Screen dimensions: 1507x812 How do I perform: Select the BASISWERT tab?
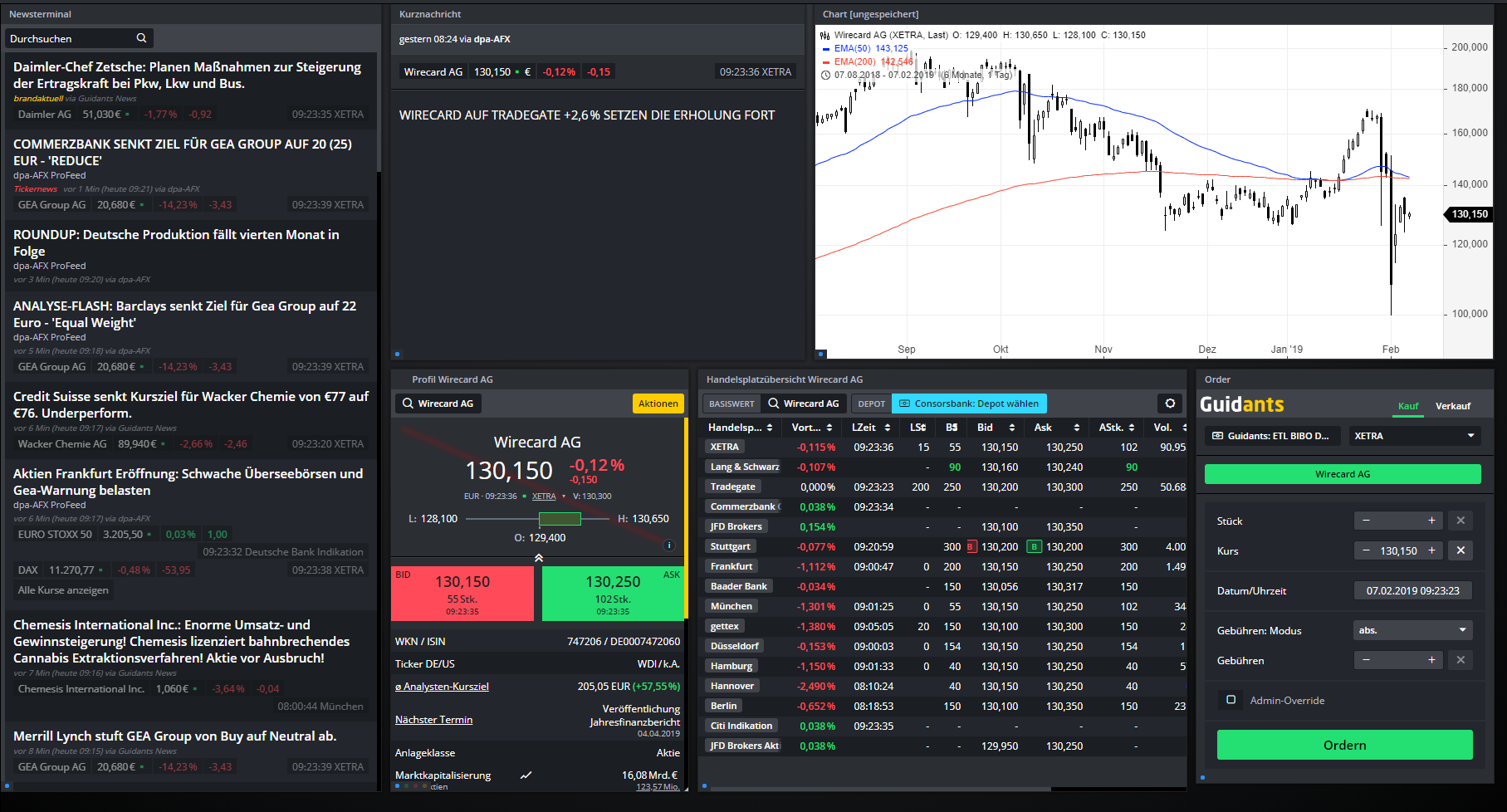click(x=731, y=404)
